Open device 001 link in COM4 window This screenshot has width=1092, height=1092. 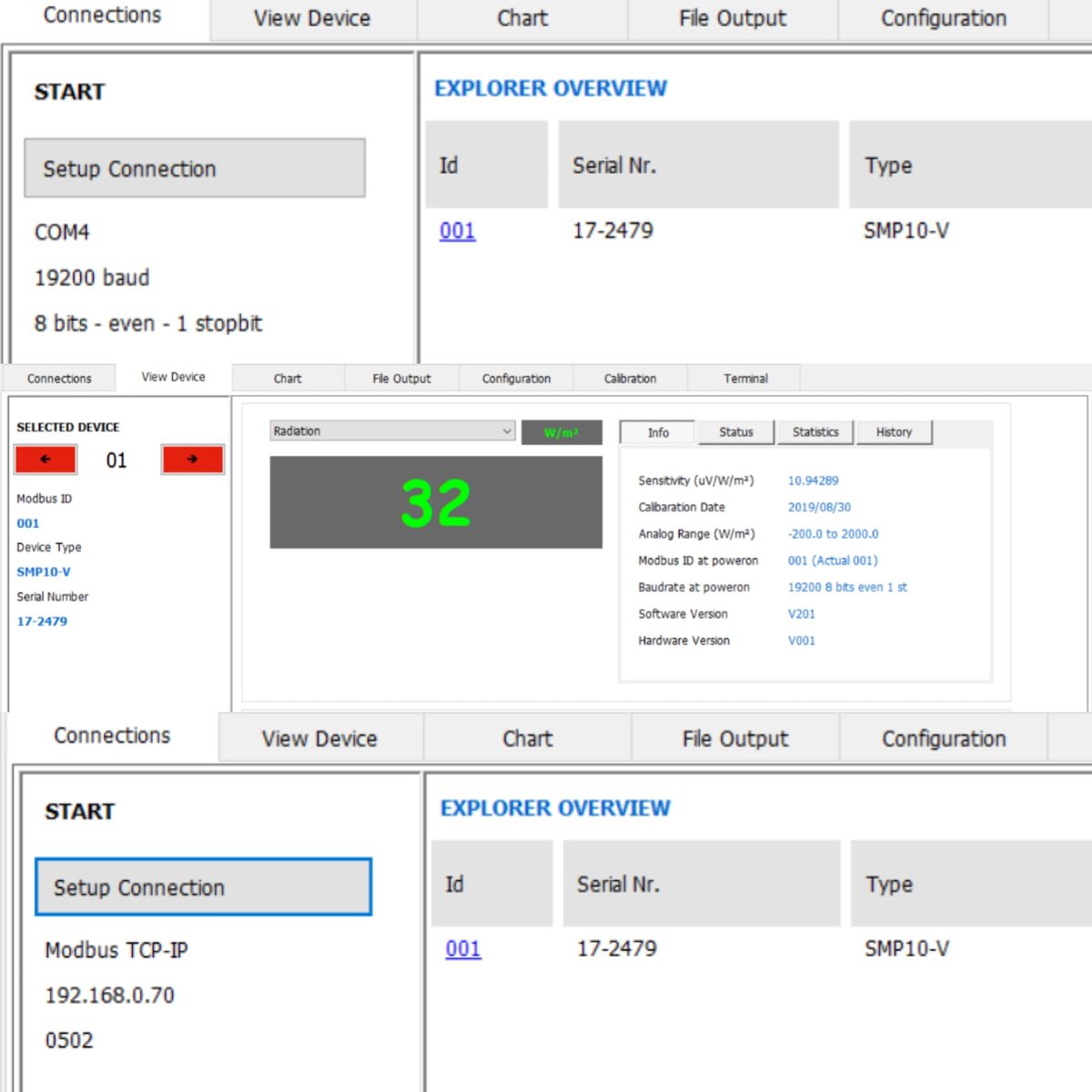coord(458,231)
